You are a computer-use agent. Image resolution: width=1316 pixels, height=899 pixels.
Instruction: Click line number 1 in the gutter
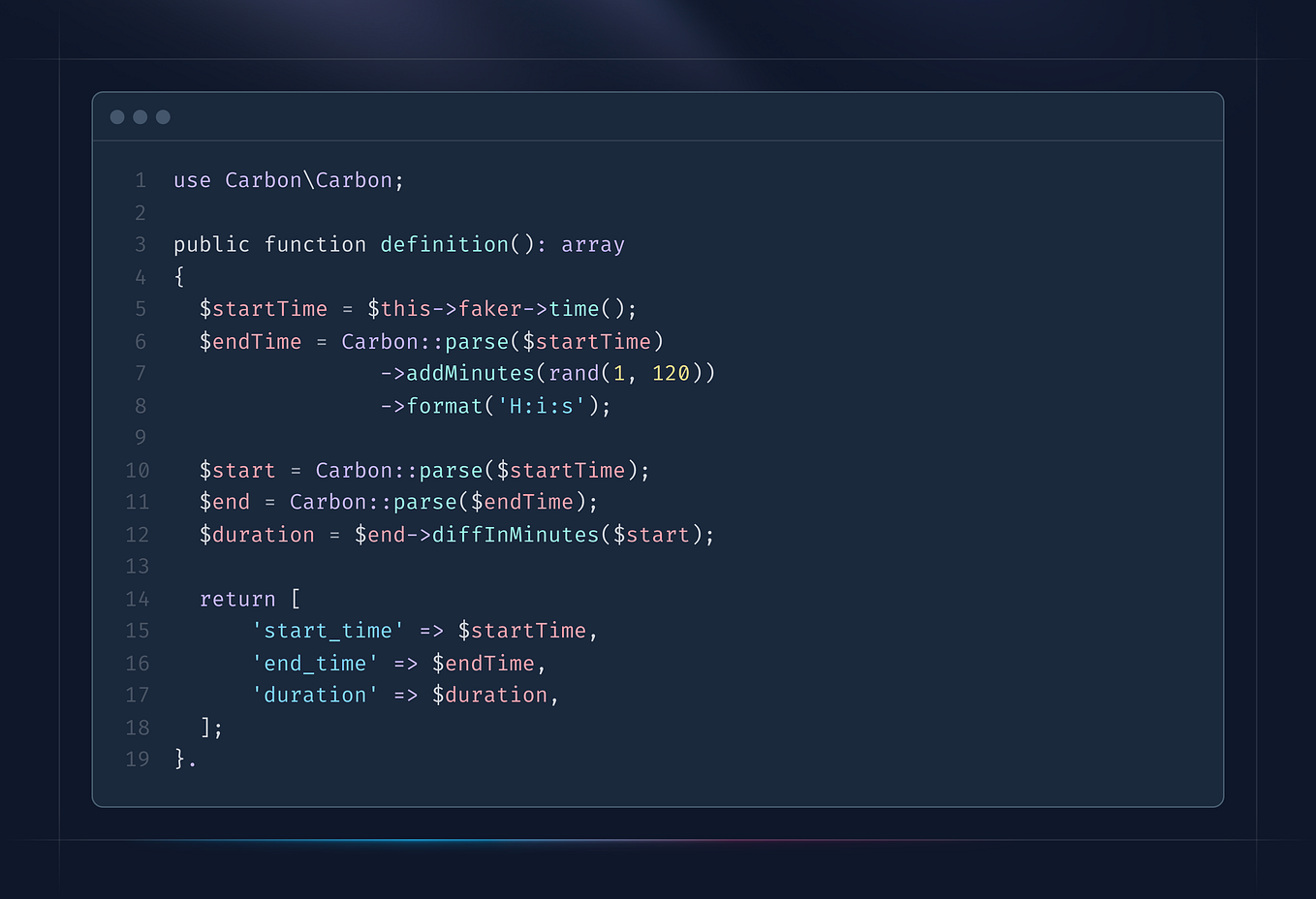(140, 179)
